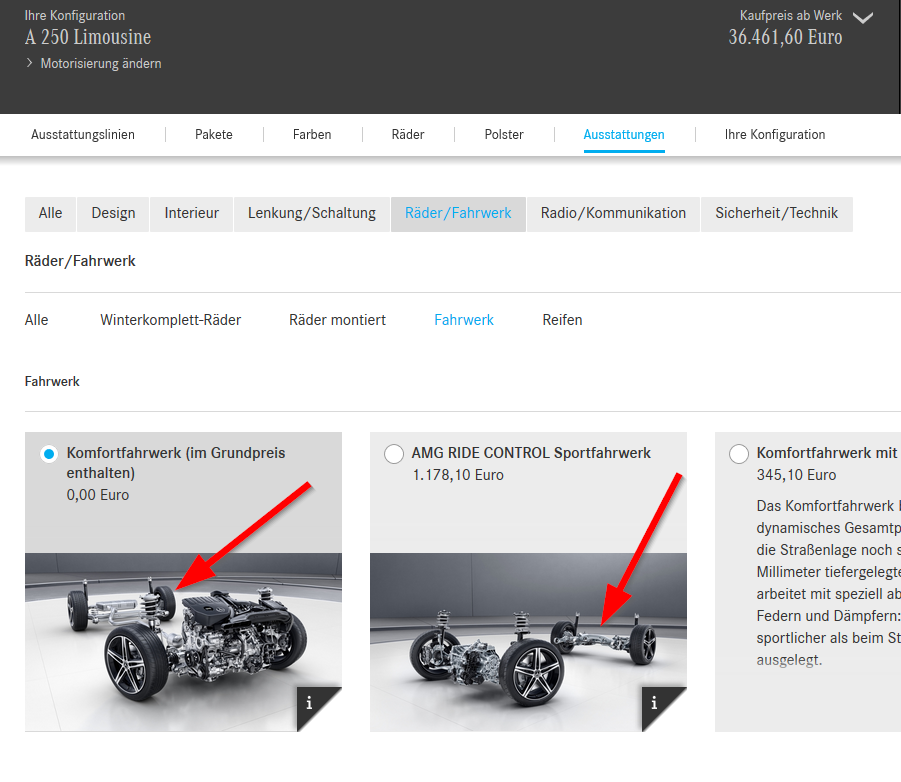The height and width of the screenshot is (782, 901).
Task: Click the Komfortfahrwerk chassis engine thumbnail
Action: 183,642
